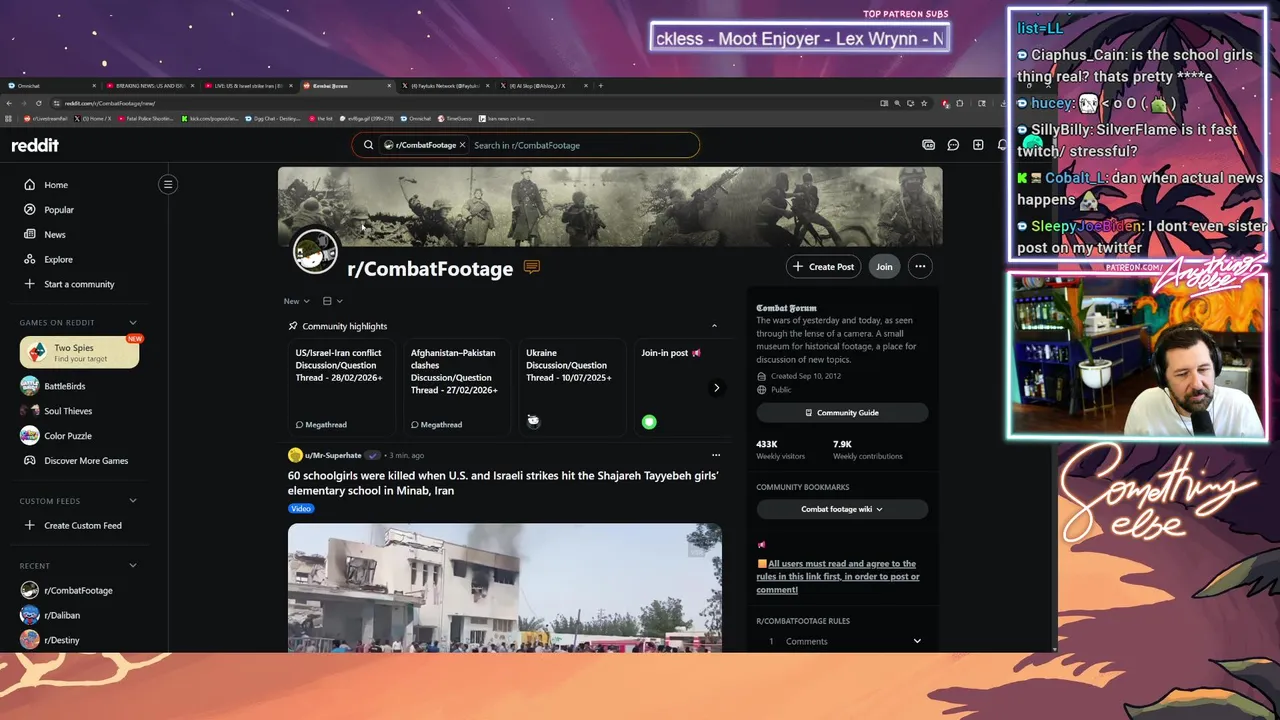Open the Color Puzzle game

click(x=68, y=436)
